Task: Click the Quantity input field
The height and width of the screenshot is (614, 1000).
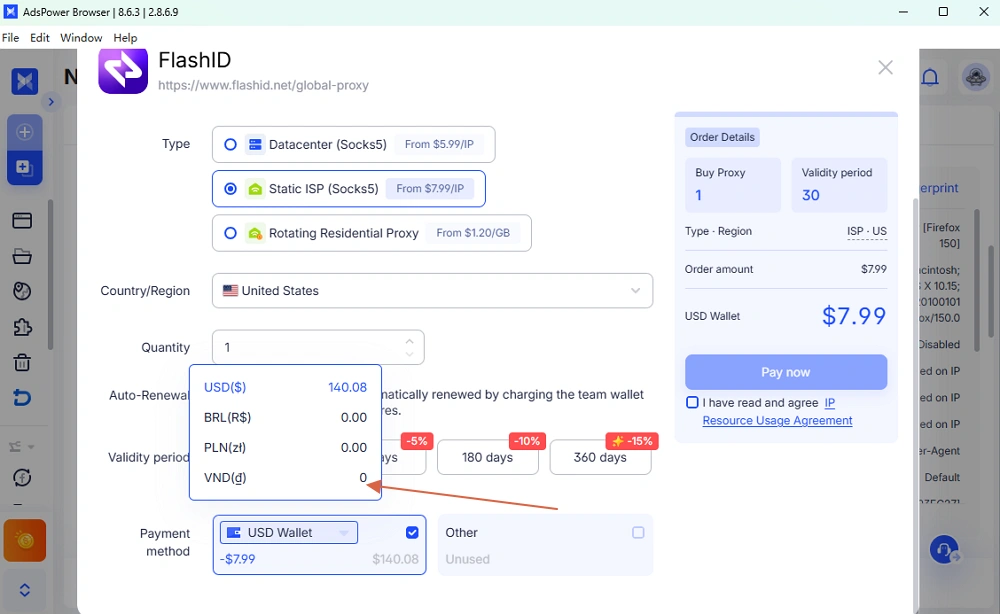Action: [318, 347]
